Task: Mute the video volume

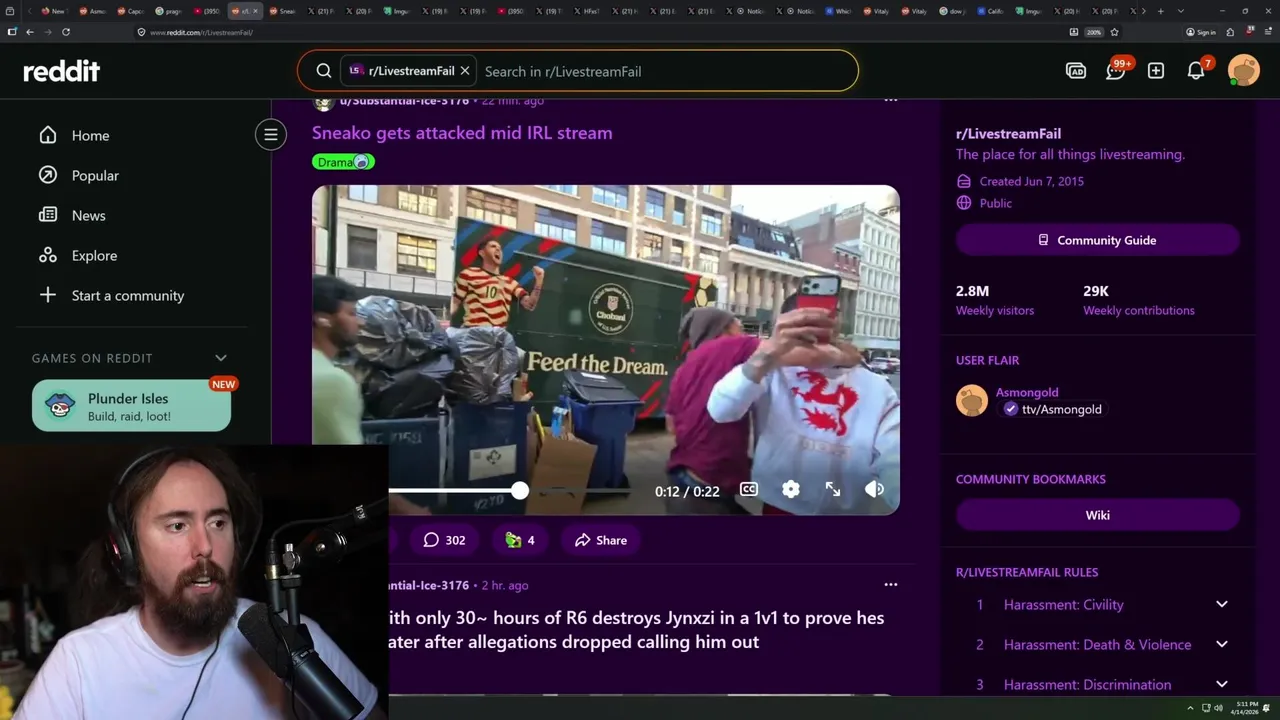Action: point(875,489)
